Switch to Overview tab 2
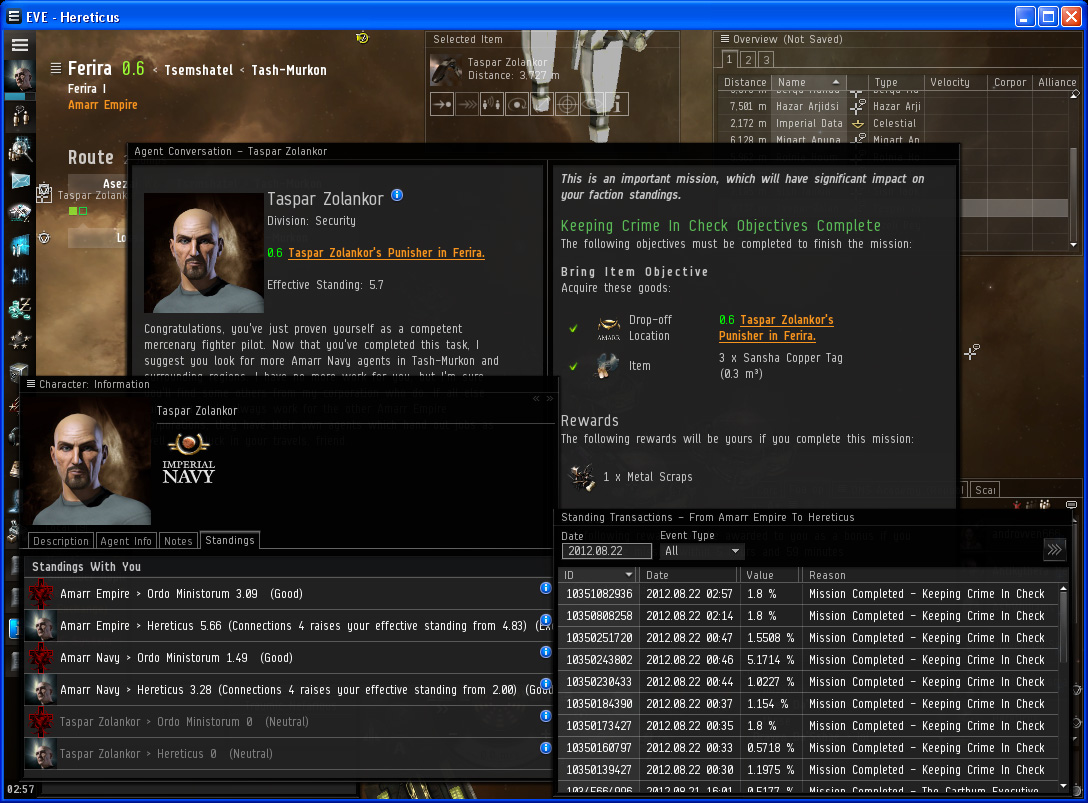 [x=748, y=60]
